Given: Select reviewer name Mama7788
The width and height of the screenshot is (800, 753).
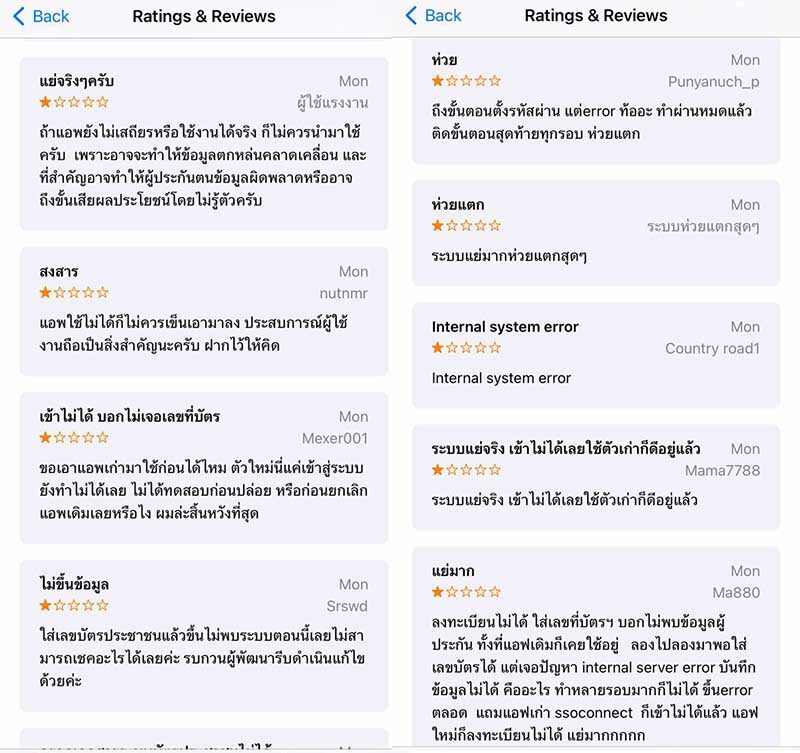Looking at the screenshot, I should (722, 470).
